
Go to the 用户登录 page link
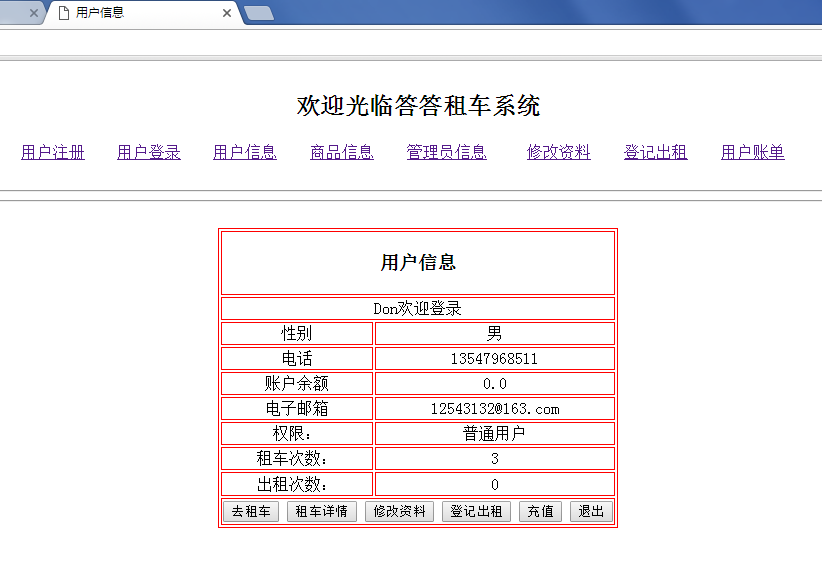149,153
